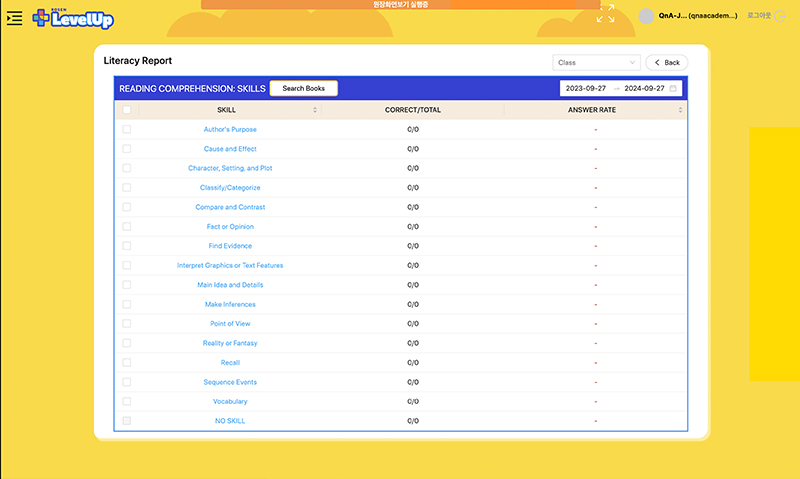The height and width of the screenshot is (479, 800).
Task: Open the Cause and Effect skill link
Action: pos(230,149)
